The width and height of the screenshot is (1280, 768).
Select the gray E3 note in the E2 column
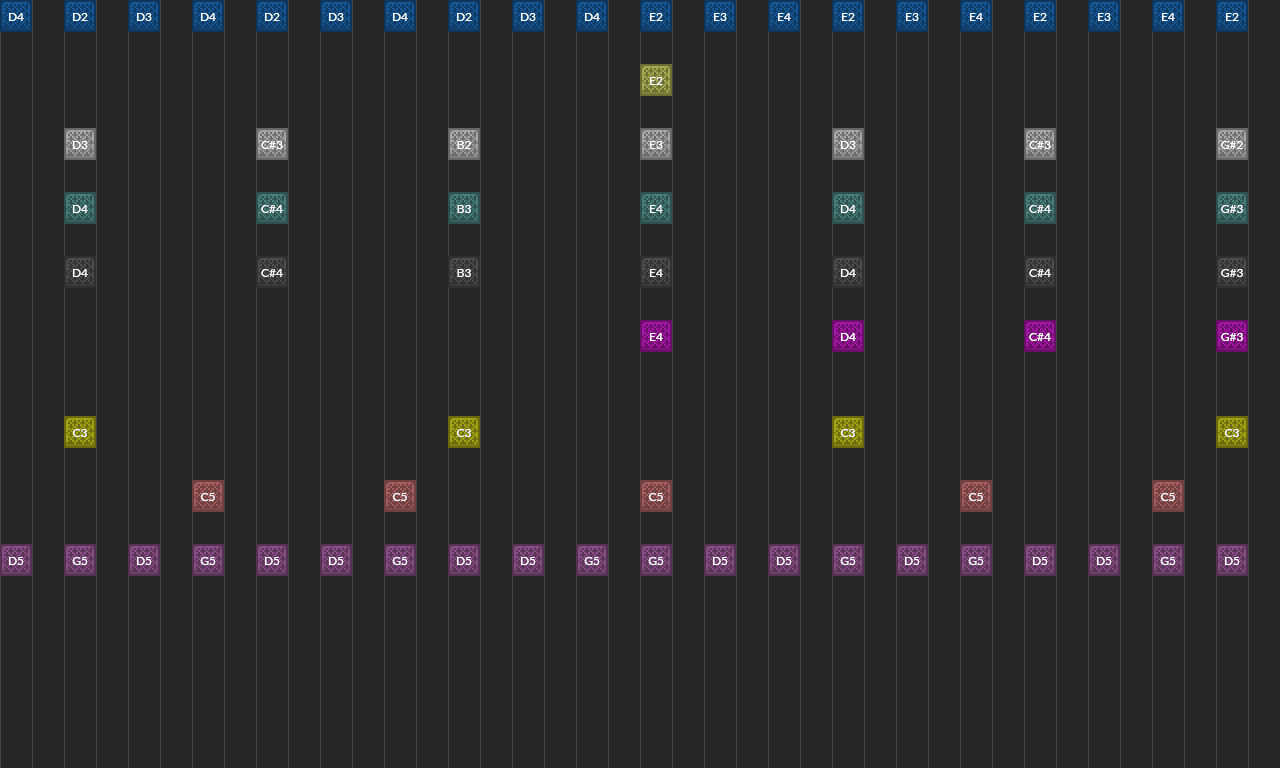point(656,144)
